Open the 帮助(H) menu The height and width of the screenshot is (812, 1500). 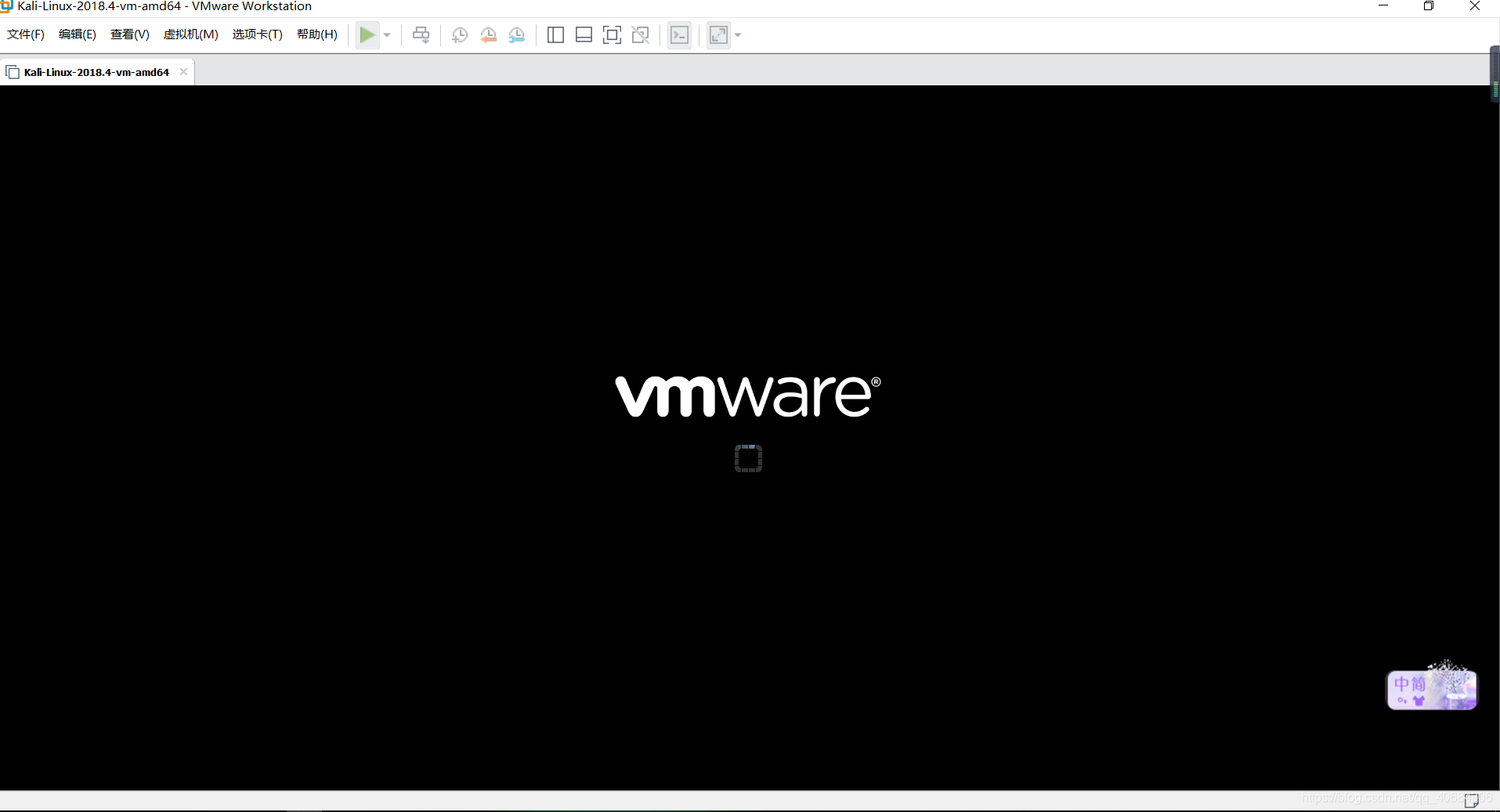coord(317,34)
